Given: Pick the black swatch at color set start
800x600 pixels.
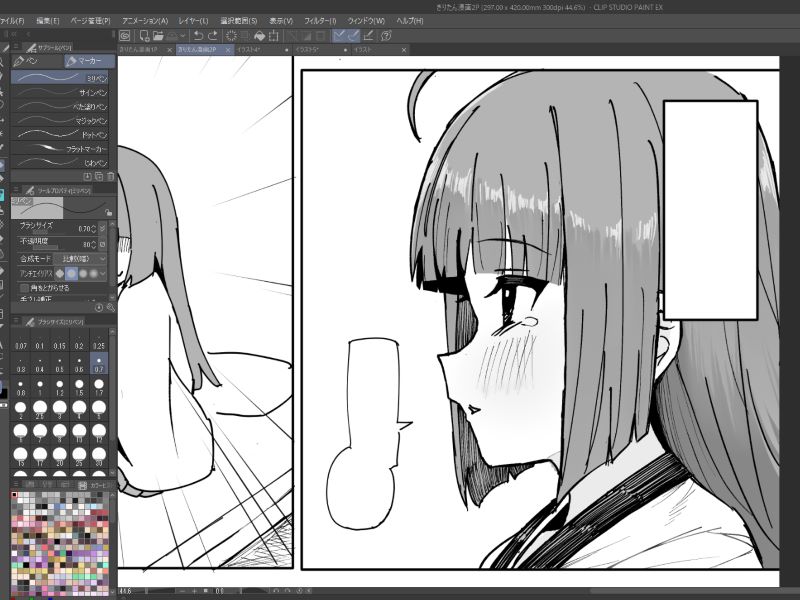Looking at the screenshot, I should (x=15, y=495).
